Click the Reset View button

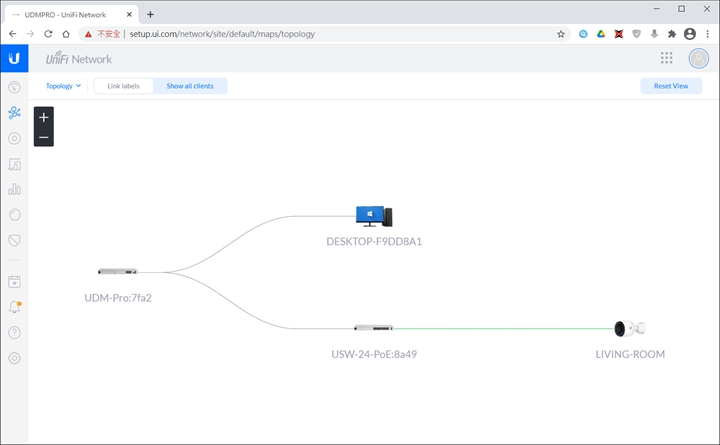click(671, 86)
